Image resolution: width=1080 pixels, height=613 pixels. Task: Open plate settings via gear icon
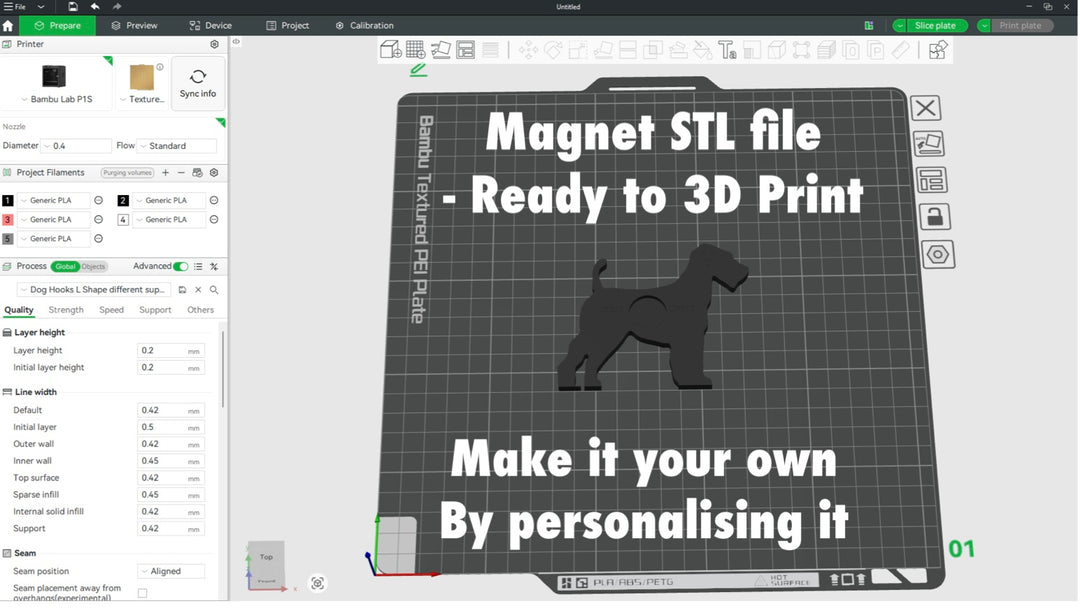click(x=937, y=255)
